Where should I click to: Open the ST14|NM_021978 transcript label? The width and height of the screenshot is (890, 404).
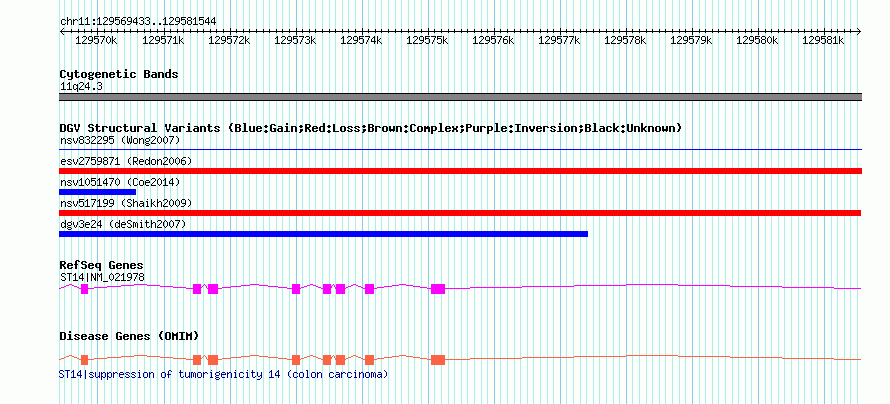[102, 277]
